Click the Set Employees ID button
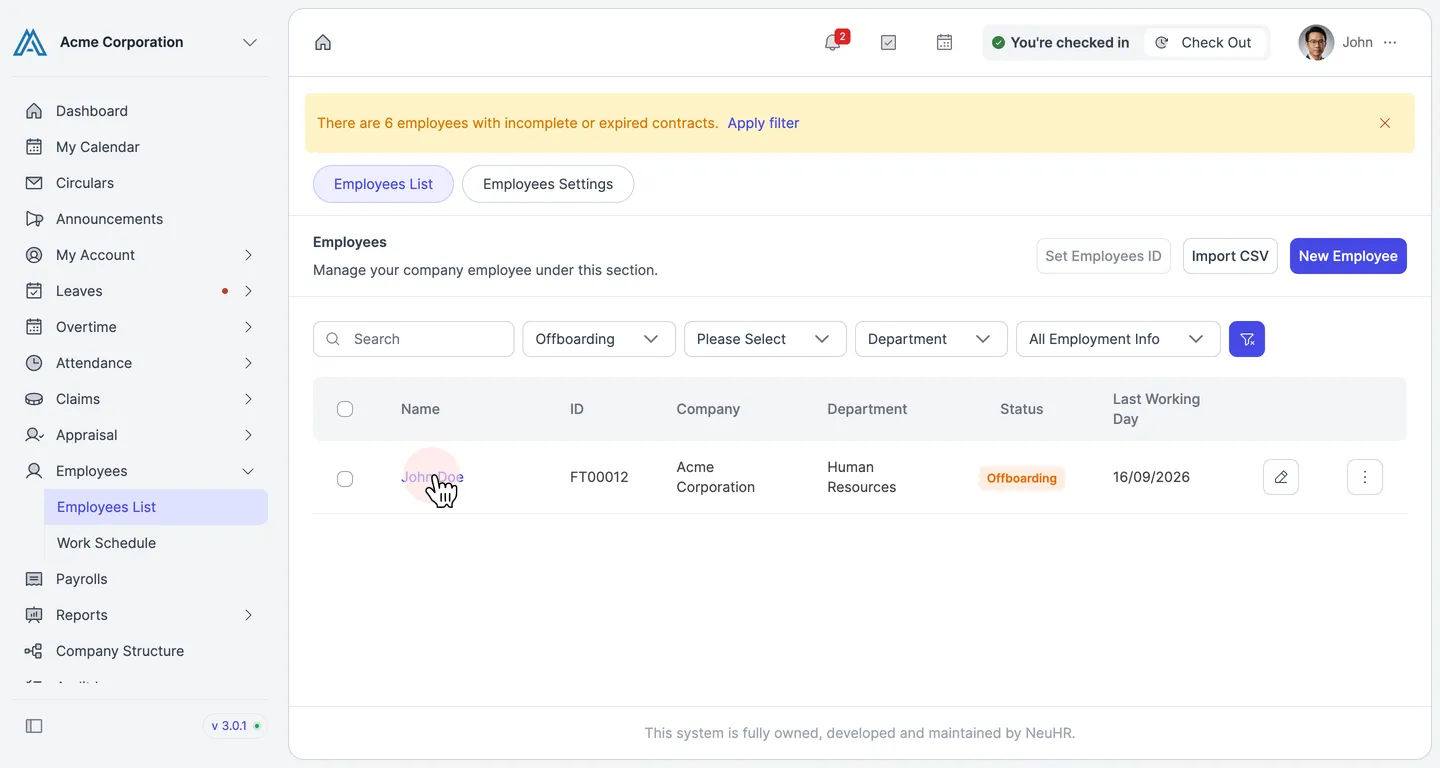Screen dimensions: 1440x768 point(1103,256)
